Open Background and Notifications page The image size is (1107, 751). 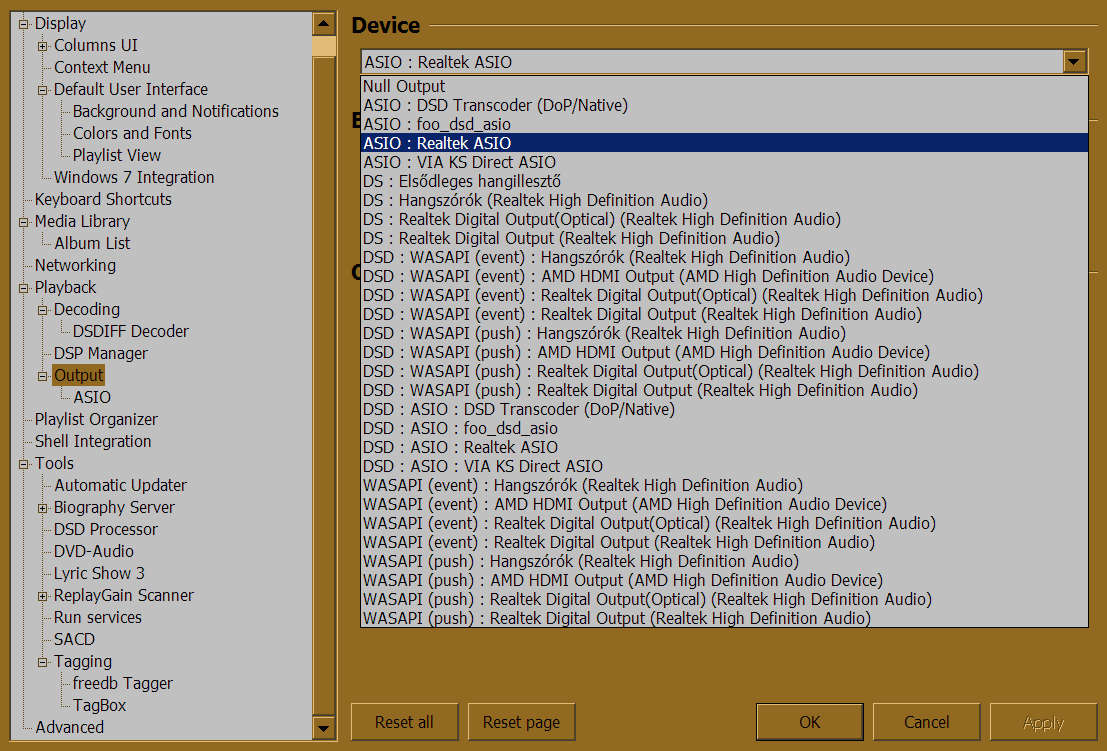[176, 112]
